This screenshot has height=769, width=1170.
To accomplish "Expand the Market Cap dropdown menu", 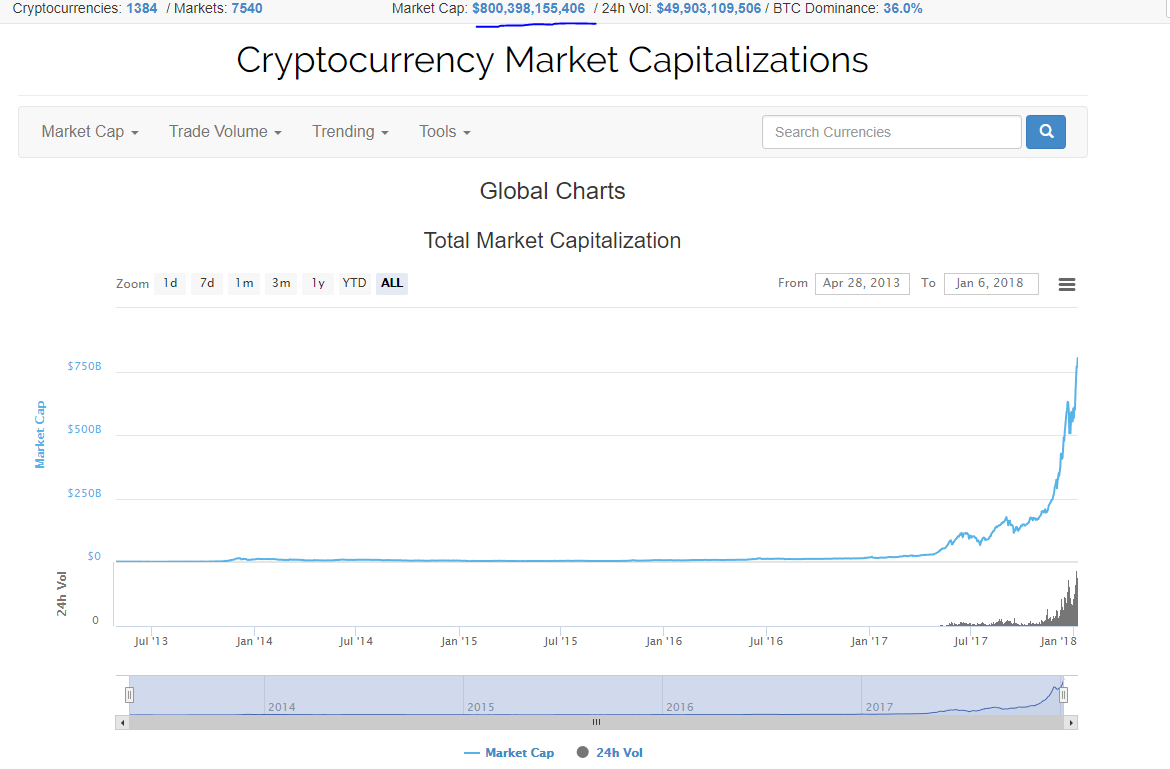I will [x=90, y=132].
